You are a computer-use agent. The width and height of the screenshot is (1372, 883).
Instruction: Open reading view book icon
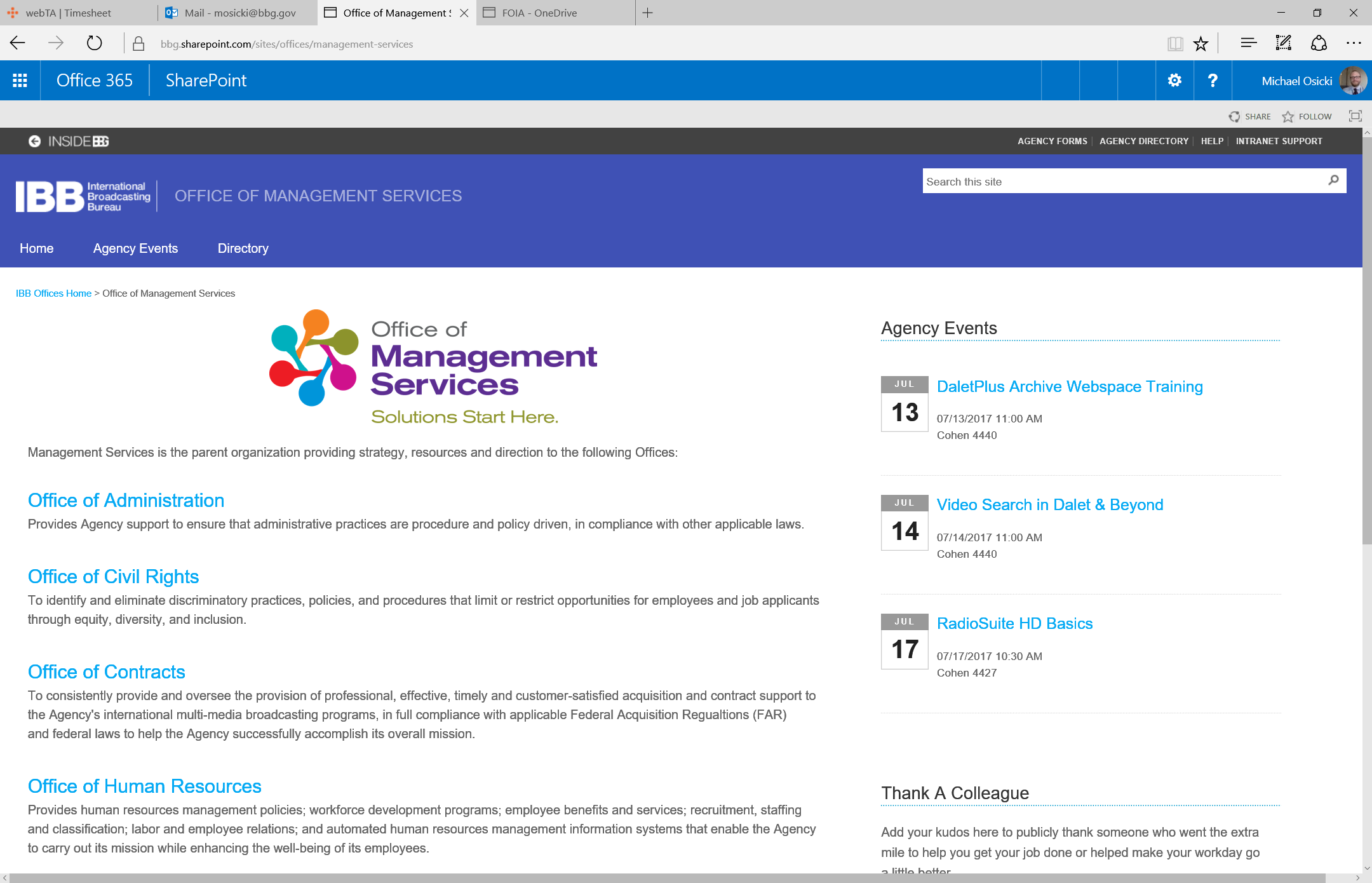1175,43
